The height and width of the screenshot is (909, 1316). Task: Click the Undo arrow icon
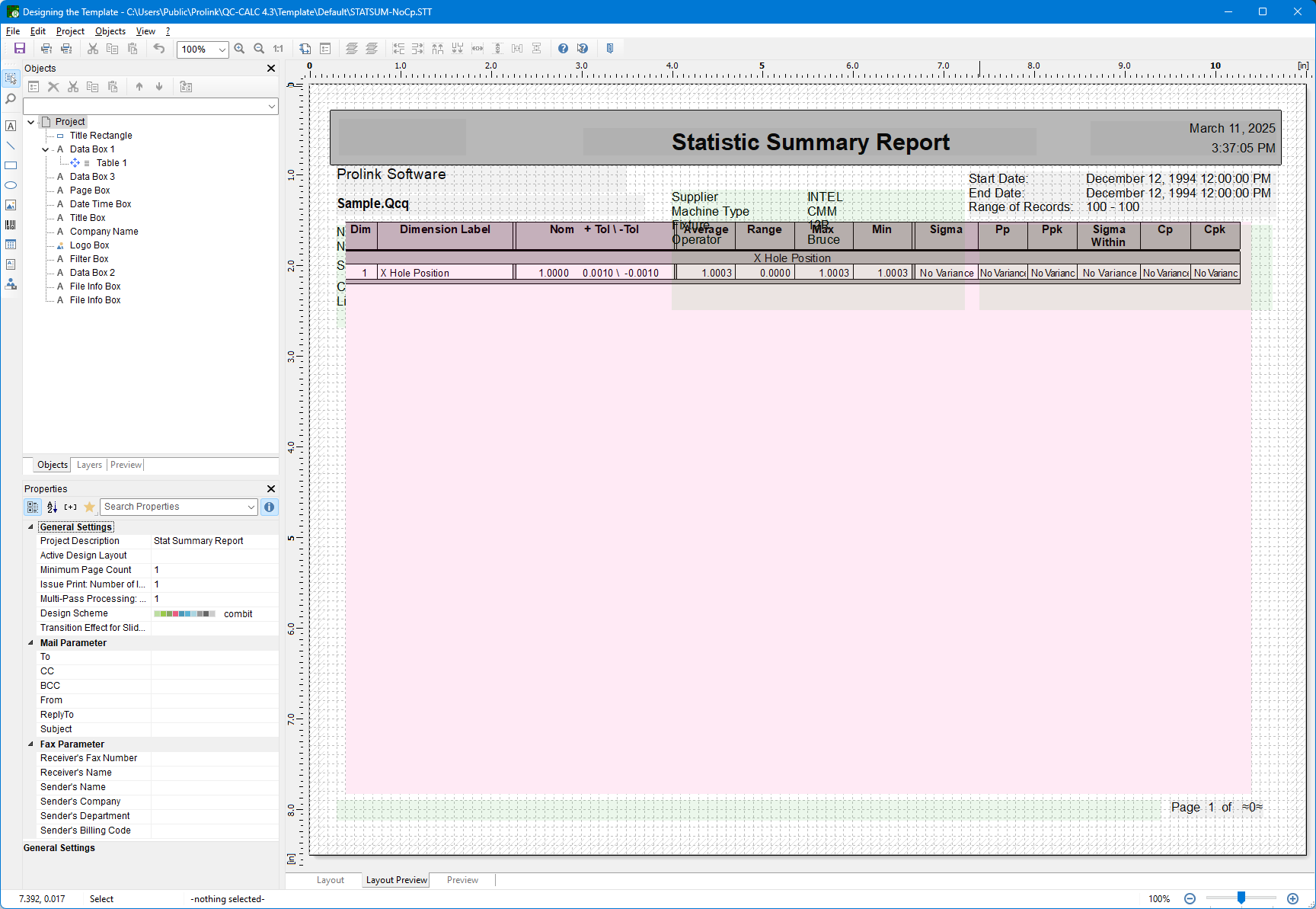[158, 49]
